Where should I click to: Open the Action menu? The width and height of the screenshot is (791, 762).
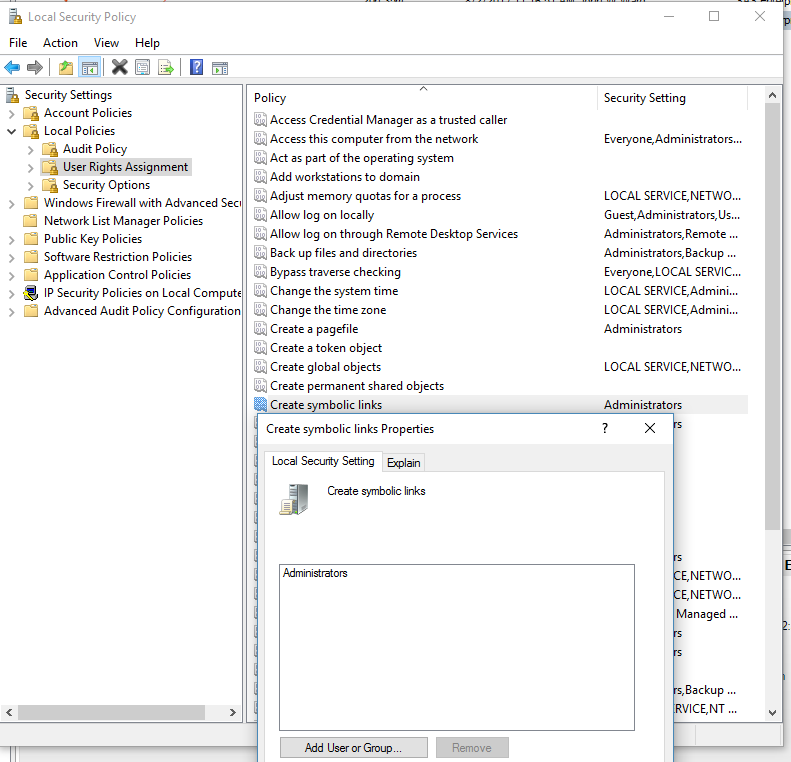coord(60,43)
